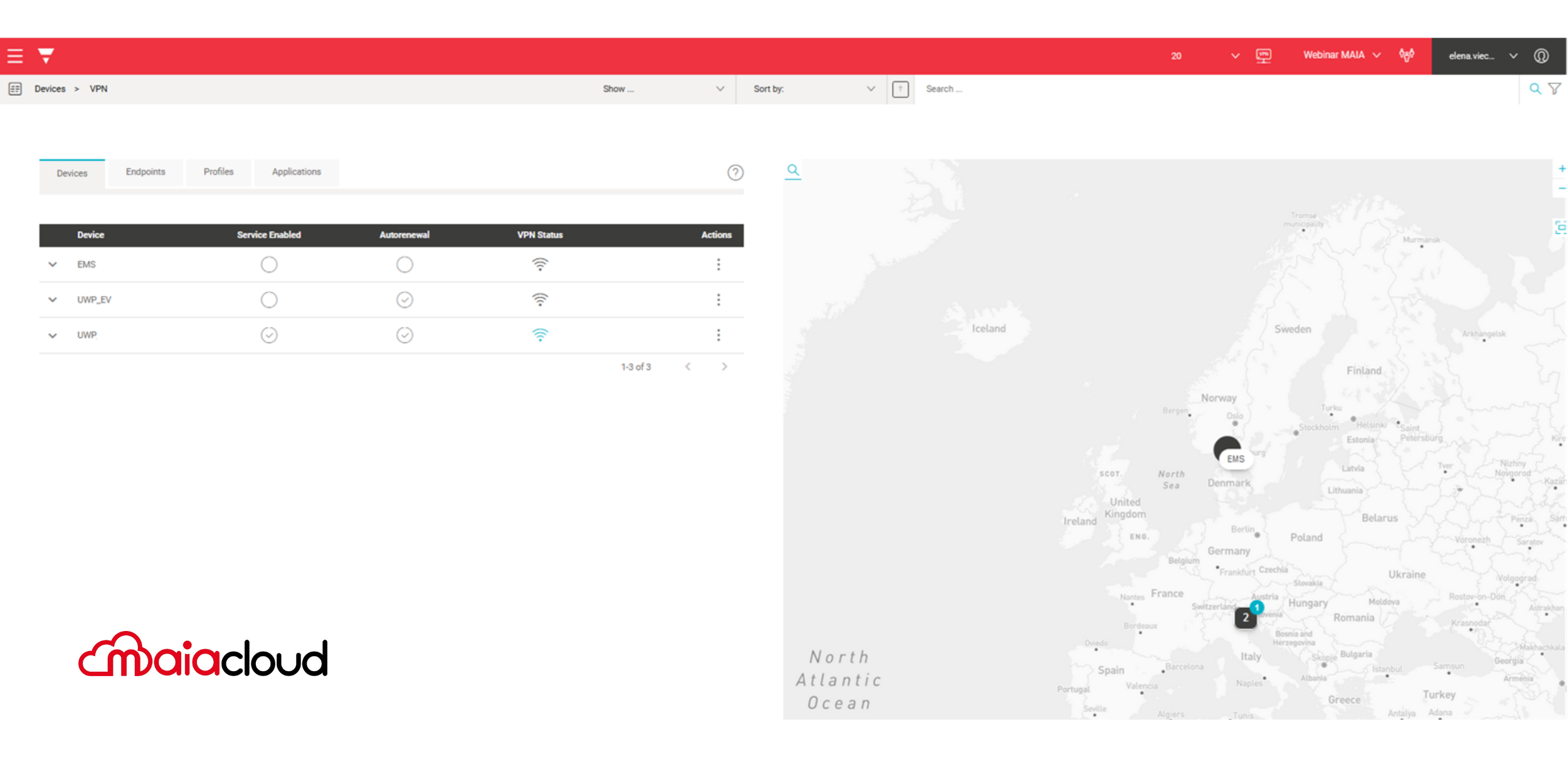Open actions menu for EMS device

click(x=718, y=265)
